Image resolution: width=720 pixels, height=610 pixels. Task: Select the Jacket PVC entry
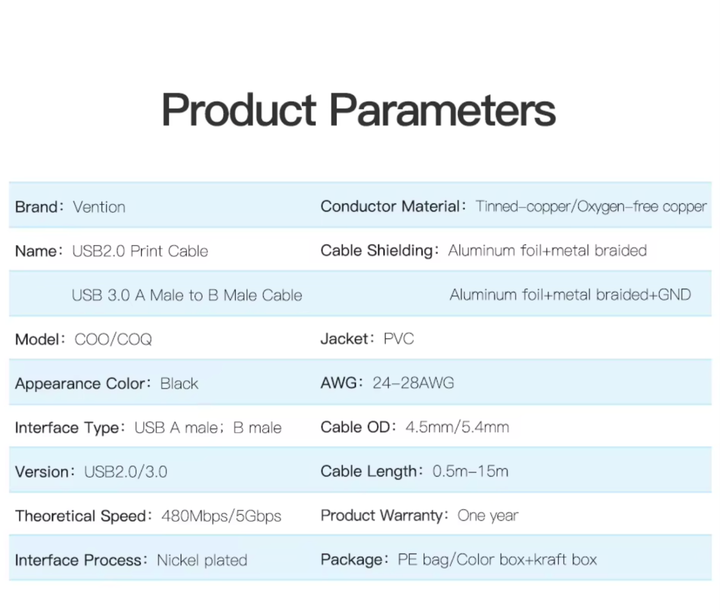pos(367,339)
